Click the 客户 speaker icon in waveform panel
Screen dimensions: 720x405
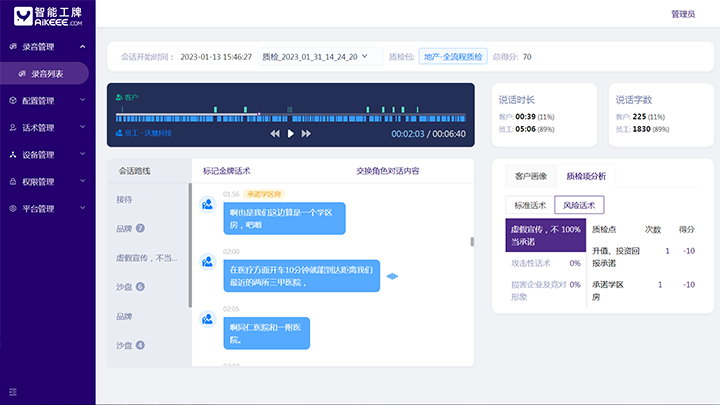[119, 97]
